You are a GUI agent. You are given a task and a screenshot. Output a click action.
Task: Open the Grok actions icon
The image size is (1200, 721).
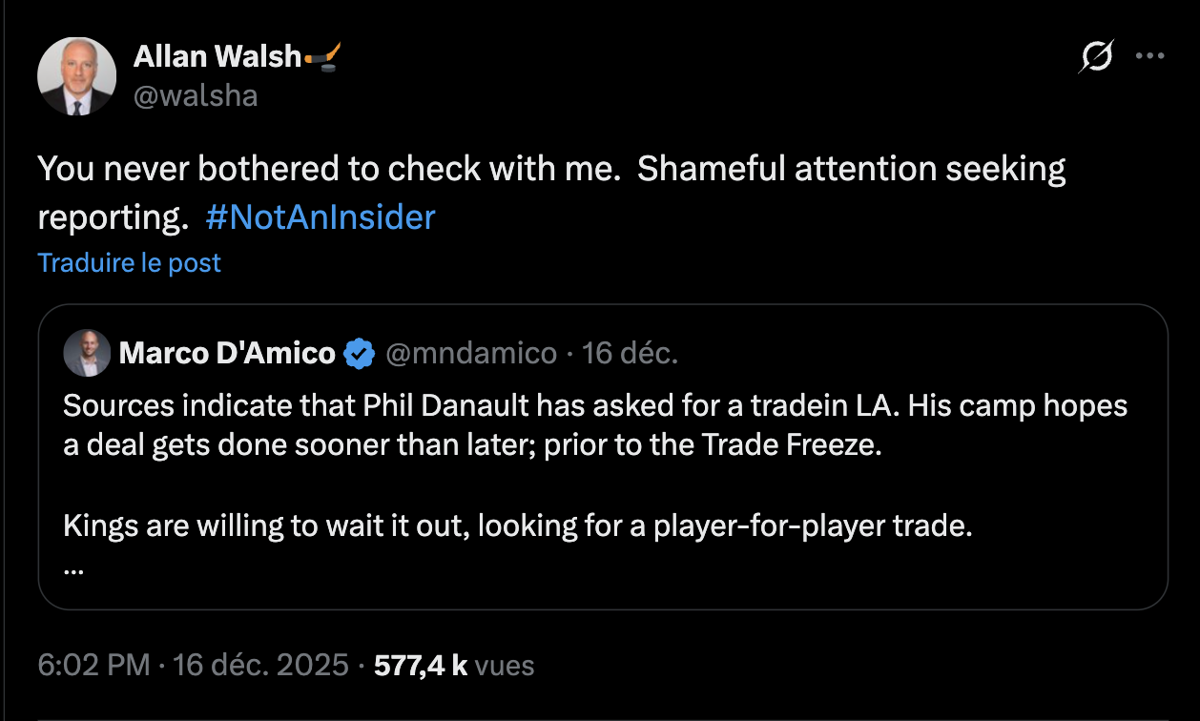coord(1095,60)
